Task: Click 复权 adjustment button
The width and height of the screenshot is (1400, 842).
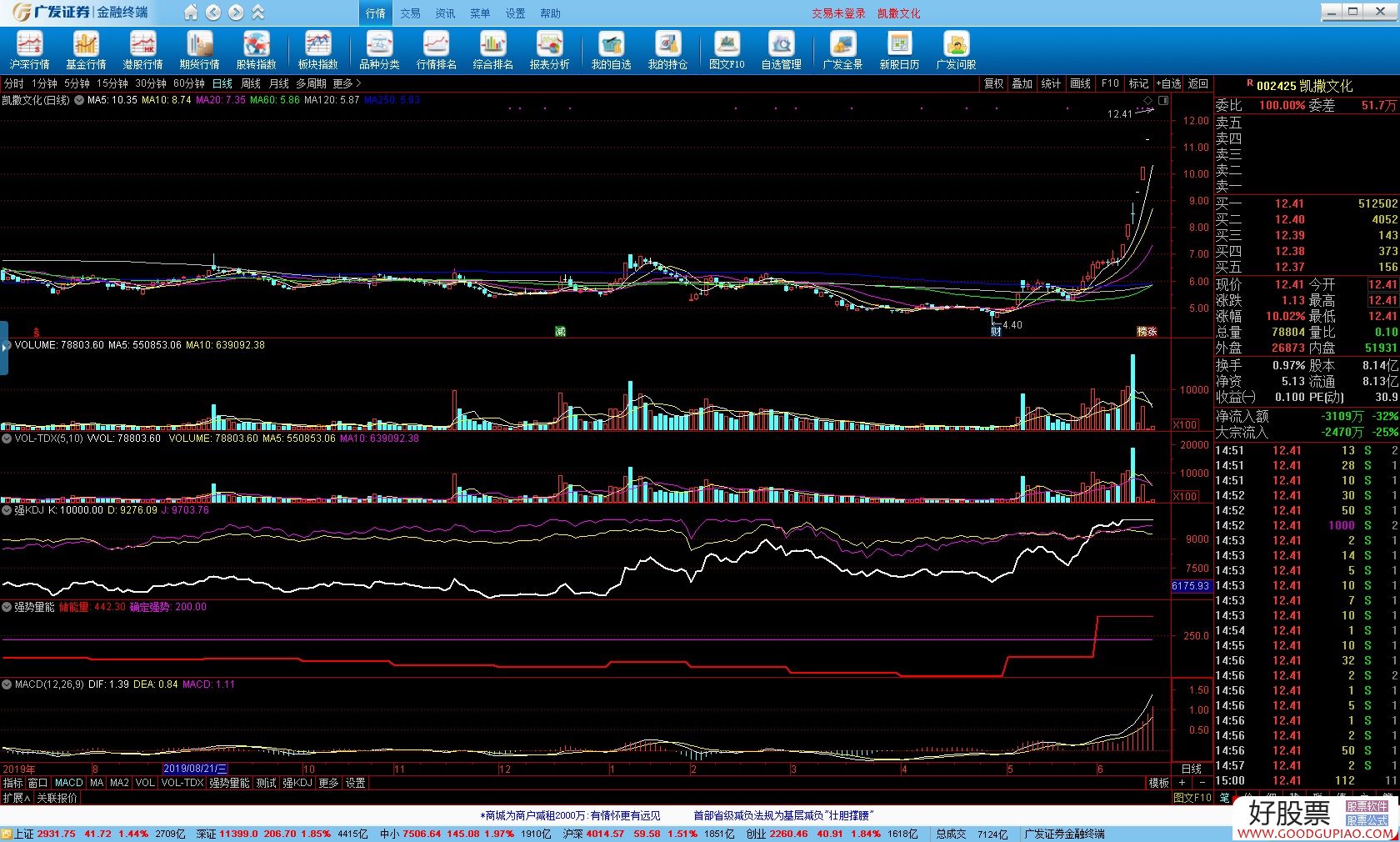Action: click(x=993, y=83)
